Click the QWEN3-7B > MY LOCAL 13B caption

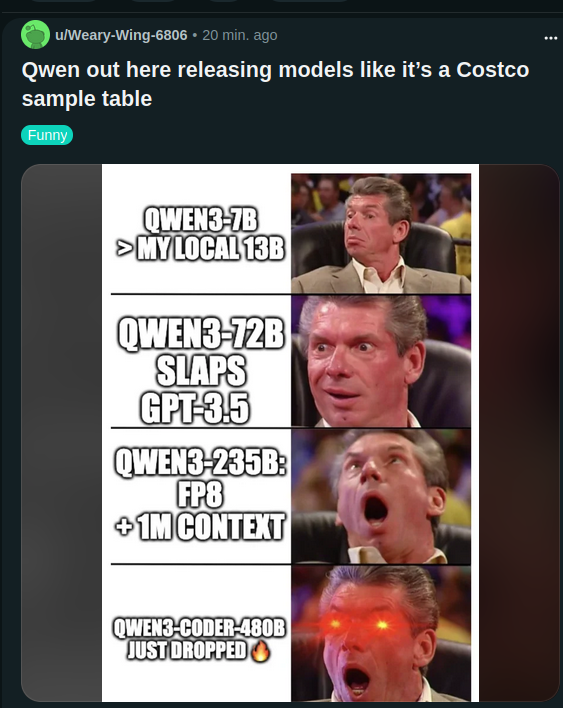point(200,234)
